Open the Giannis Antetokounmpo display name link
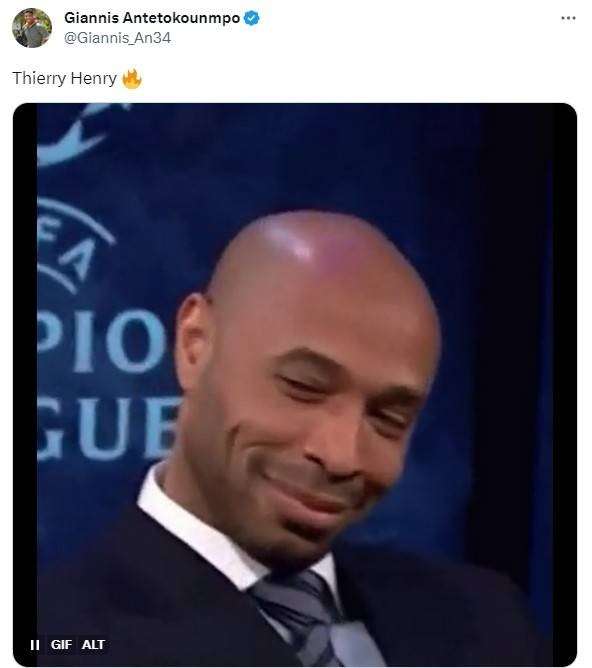Screen dimensions: 592x668 pyautogui.click(x=152, y=18)
